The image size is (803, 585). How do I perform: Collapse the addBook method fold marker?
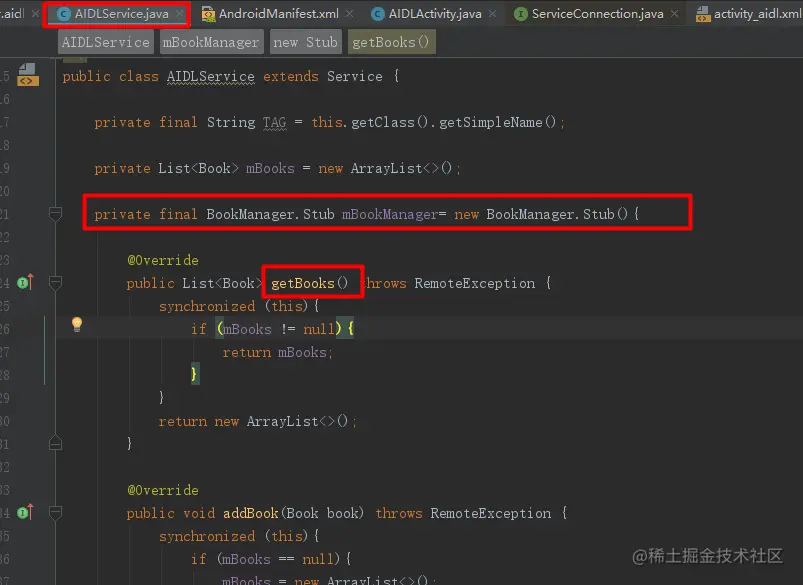coord(55,512)
